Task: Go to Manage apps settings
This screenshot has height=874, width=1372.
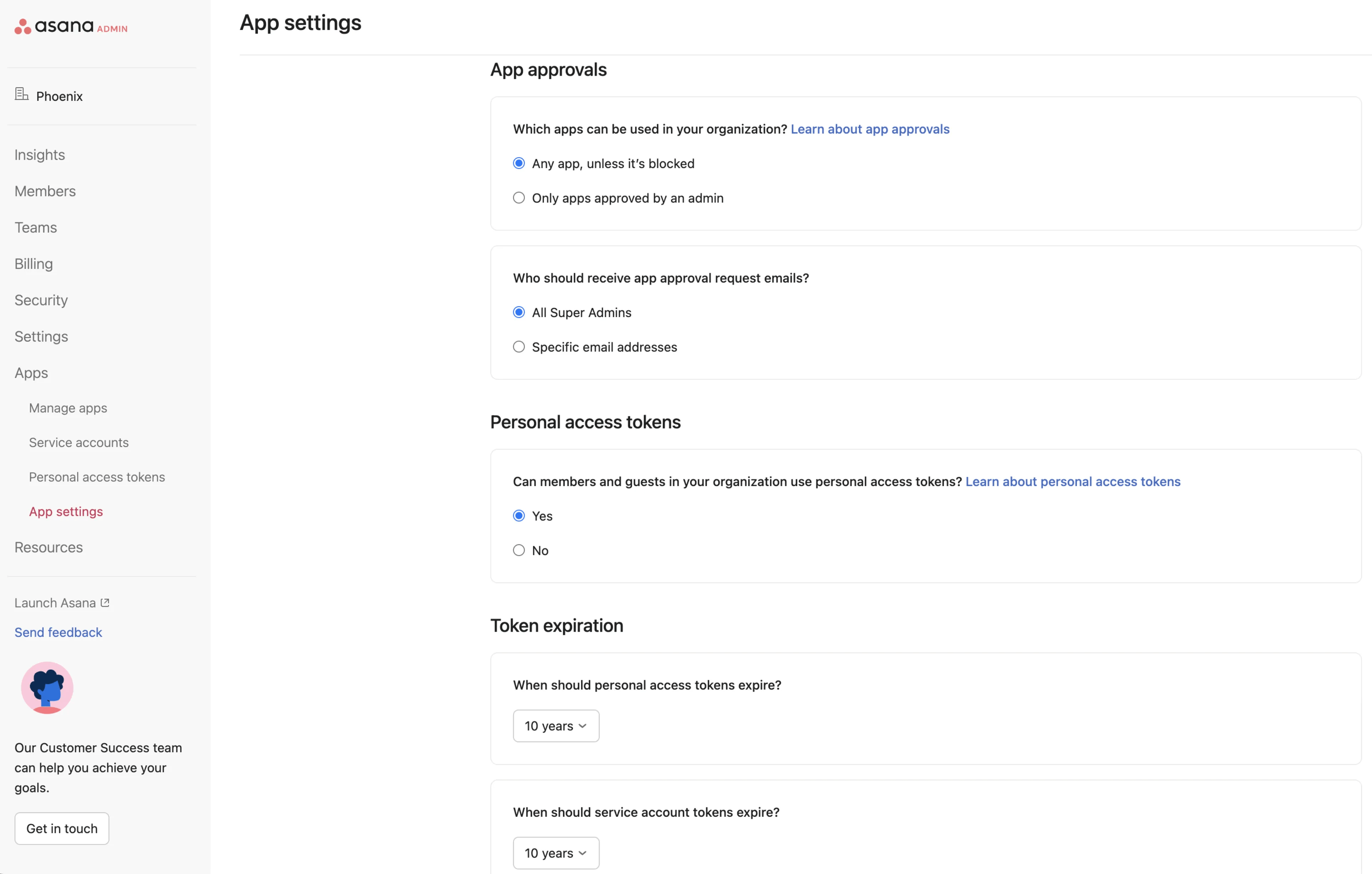Action: [x=68, y=408]
